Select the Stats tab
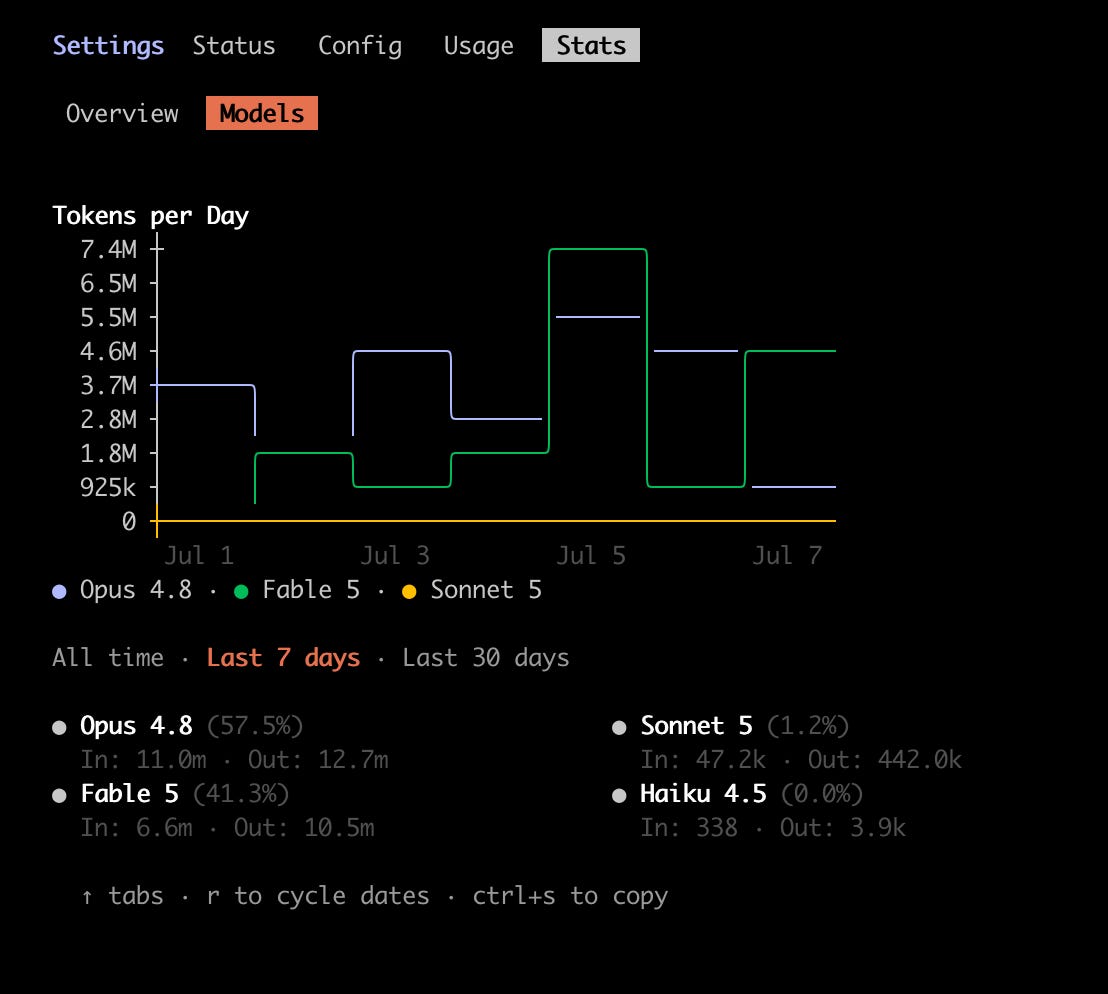The image size is (1108, 994). (591, 45)
